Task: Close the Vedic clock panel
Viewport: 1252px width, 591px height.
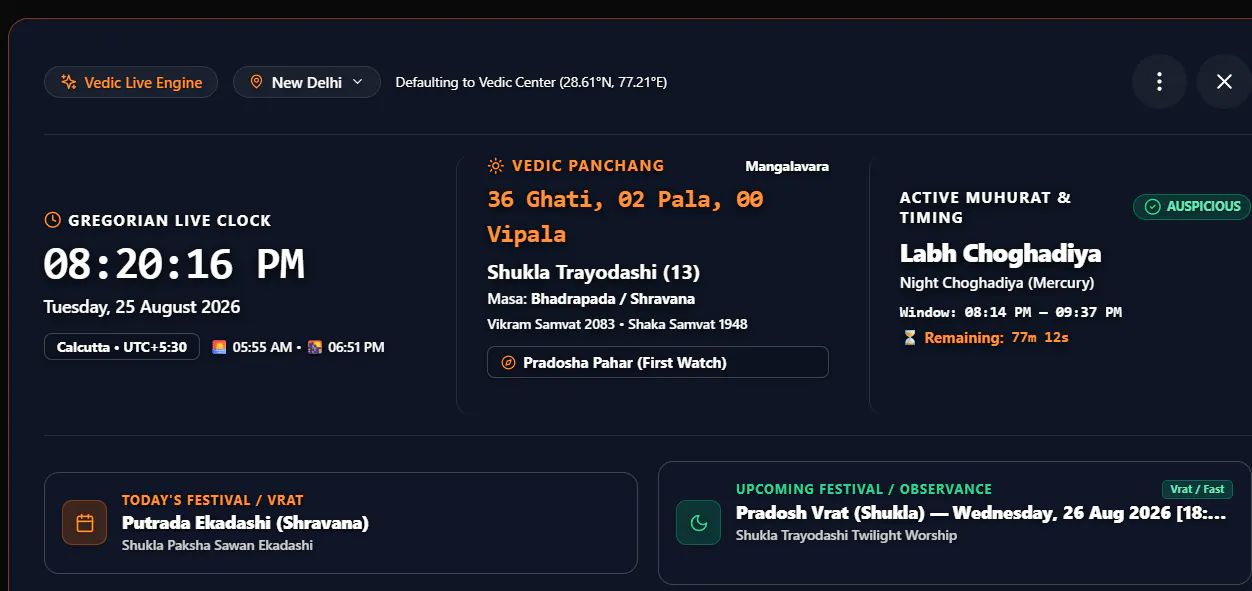Action: pos(1224,82)
